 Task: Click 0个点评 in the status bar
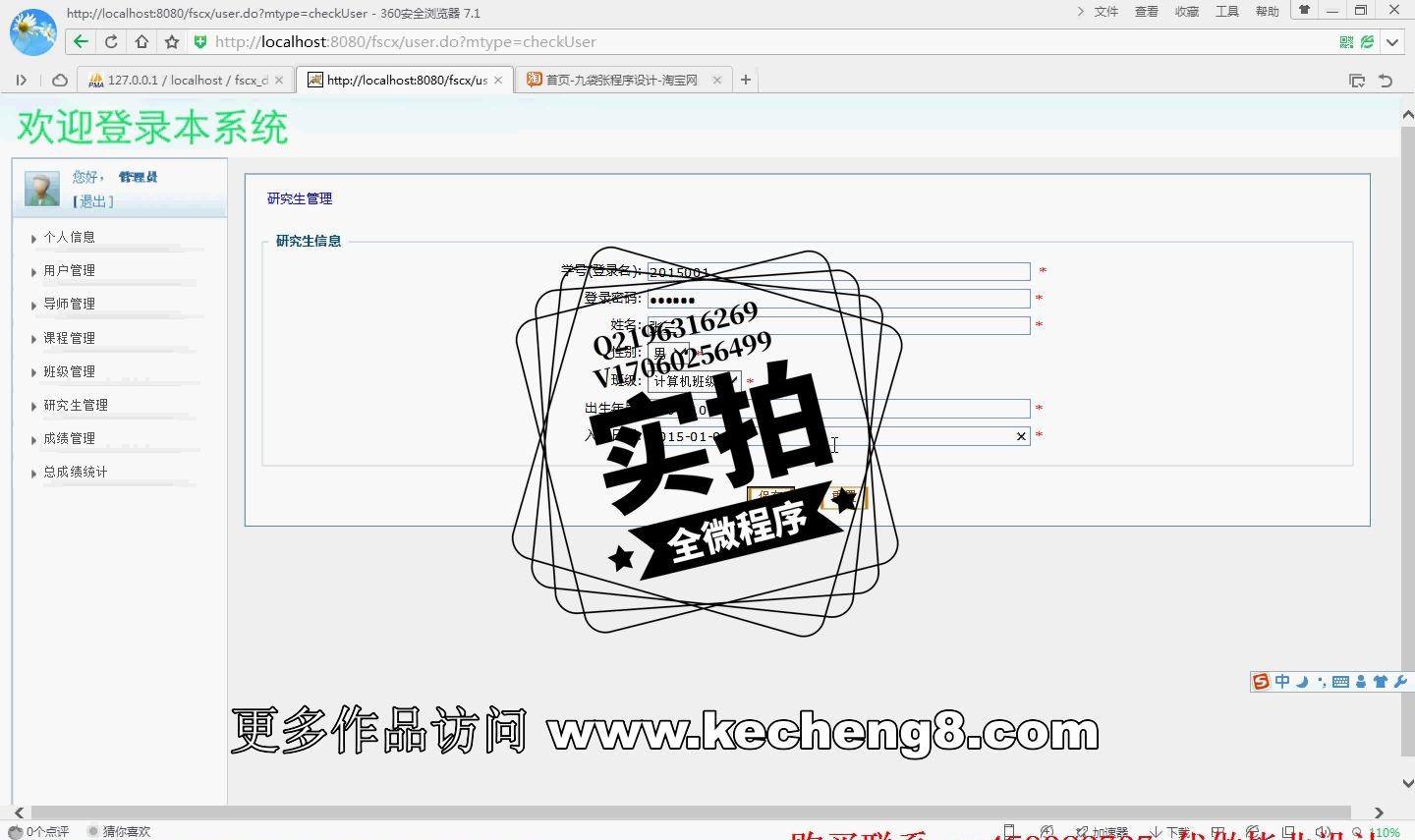(39, 831)
